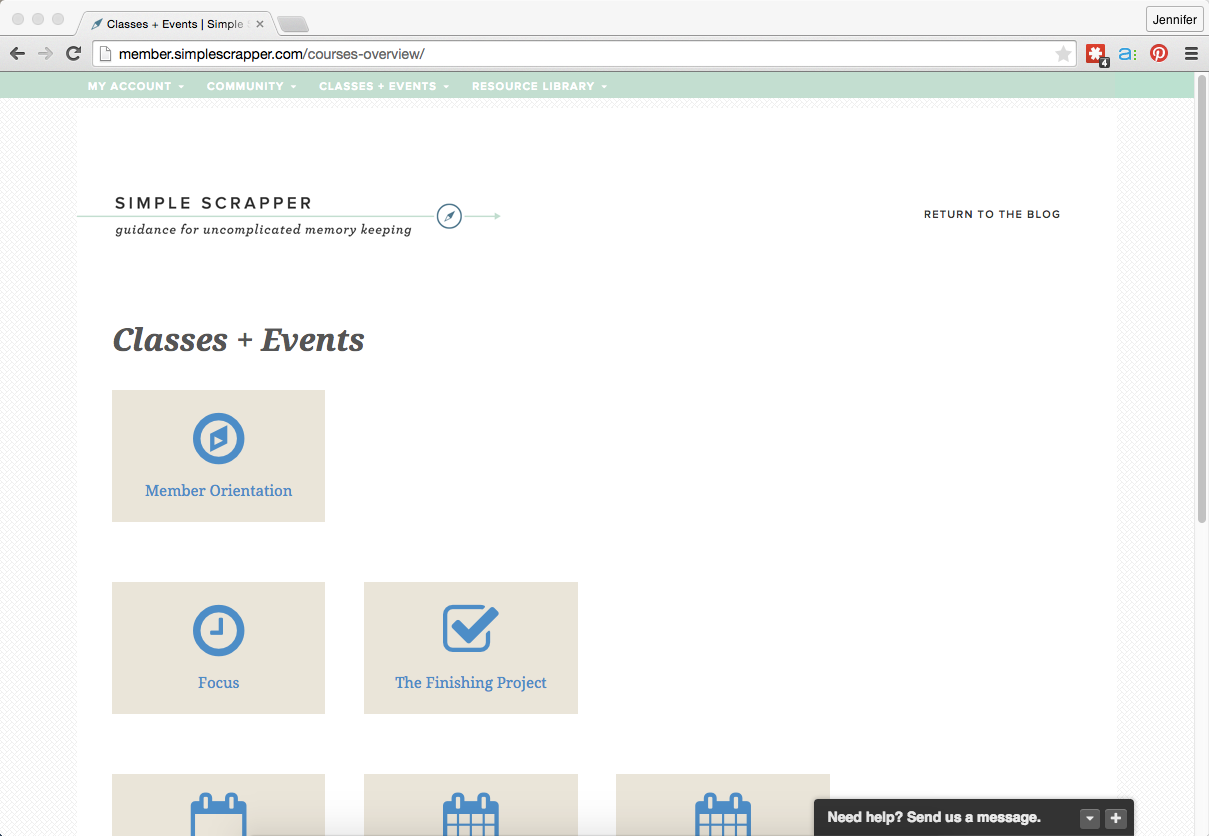1209x836 pixels.
Task: Bookmark this page with the star icon
Action: [1063, 54]
